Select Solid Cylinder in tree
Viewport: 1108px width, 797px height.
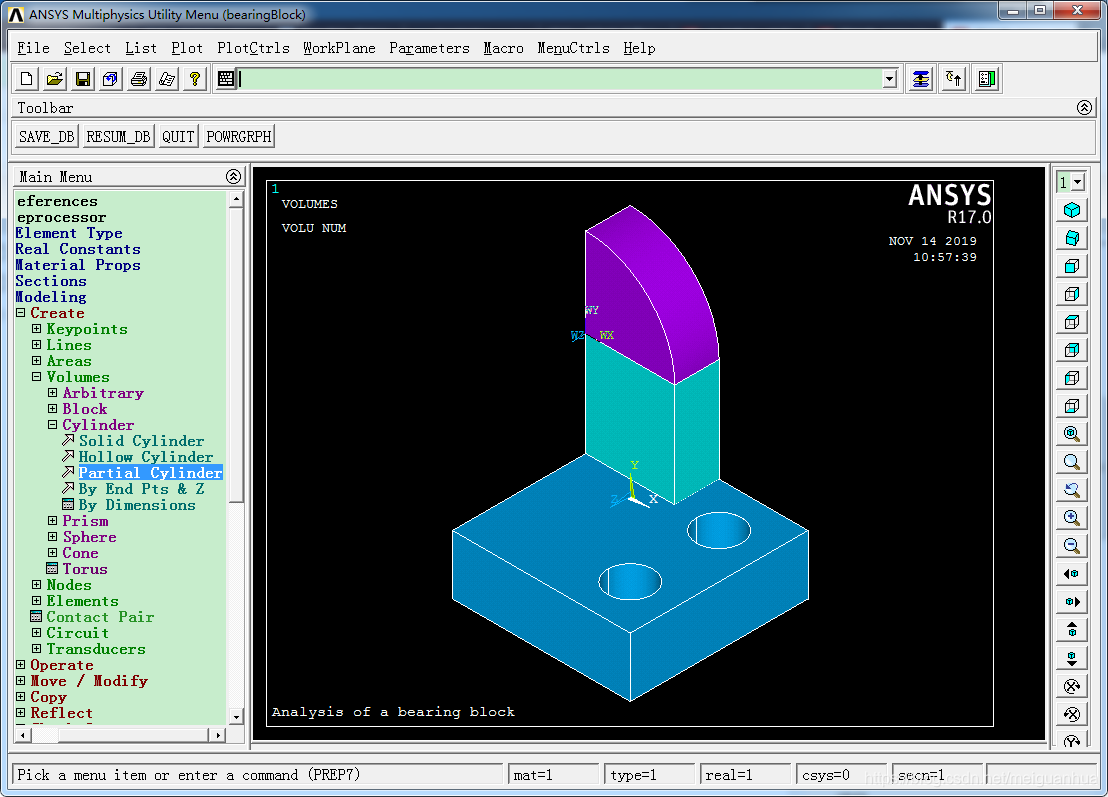coord(141,441)
